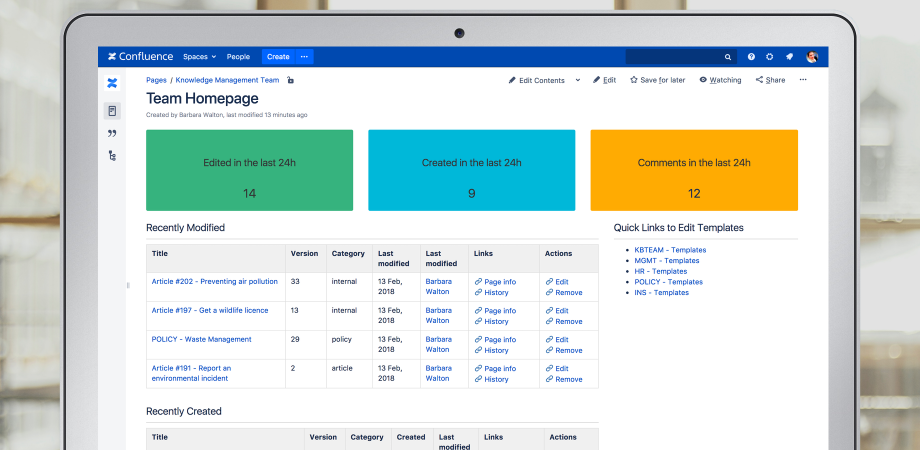
Task: Click the Pages breadcrumb link
Action: (156, 80)
